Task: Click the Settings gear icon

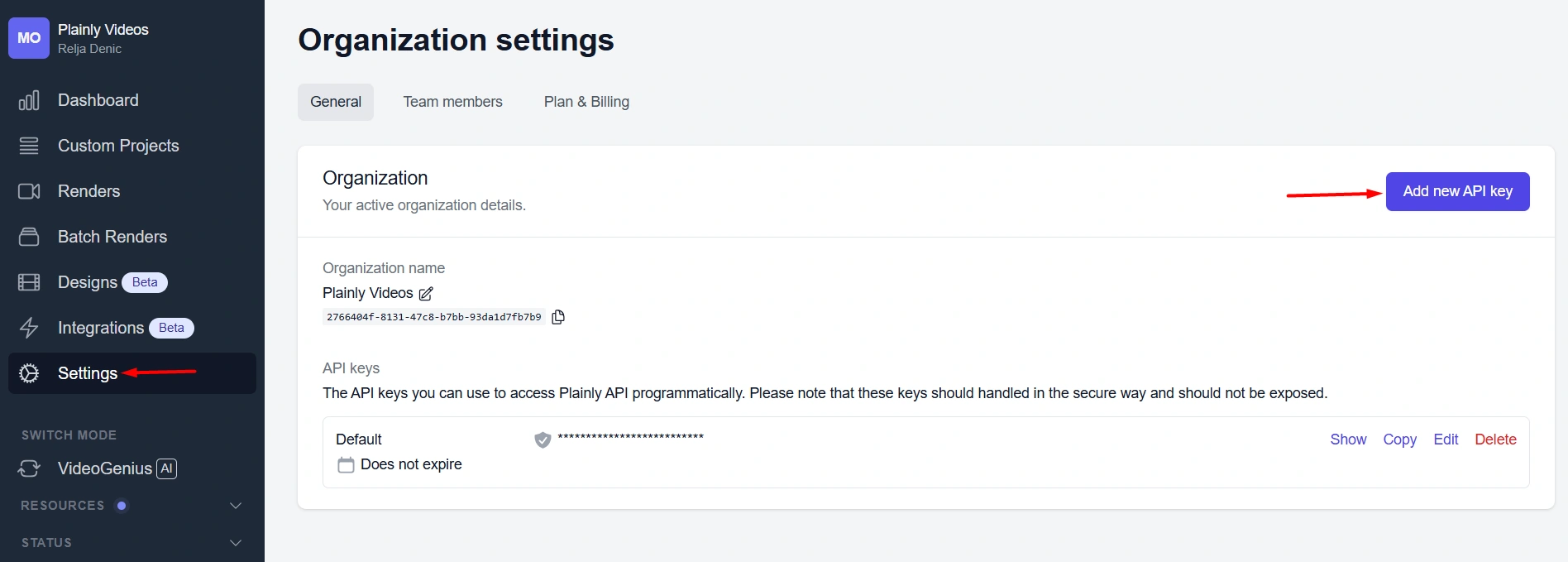Action: coord(29,374)
